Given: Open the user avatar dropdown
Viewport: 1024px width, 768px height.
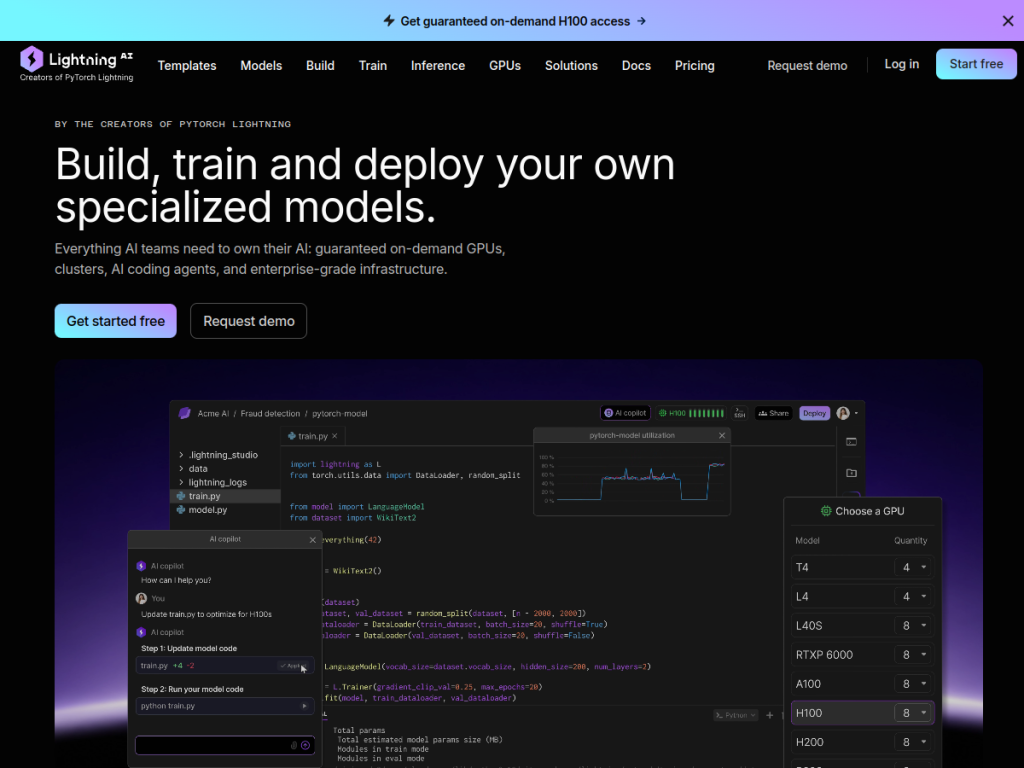Looking at the screenshot, I should click(x=848, y=413).
